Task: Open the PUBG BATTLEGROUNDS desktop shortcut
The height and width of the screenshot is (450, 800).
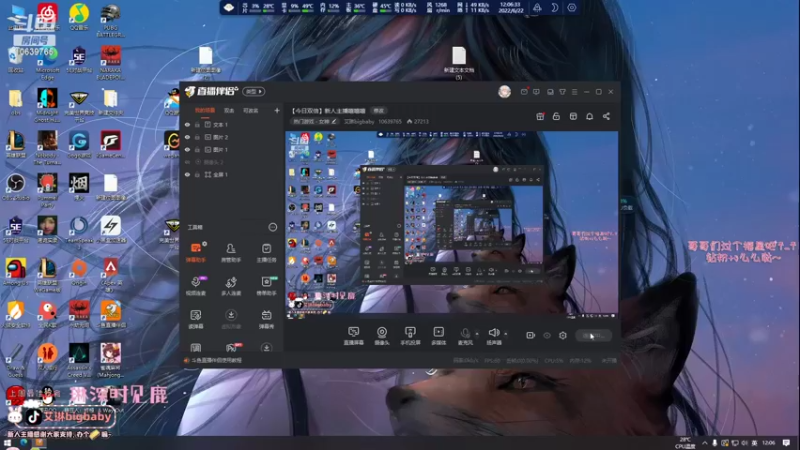Action: 110,20
